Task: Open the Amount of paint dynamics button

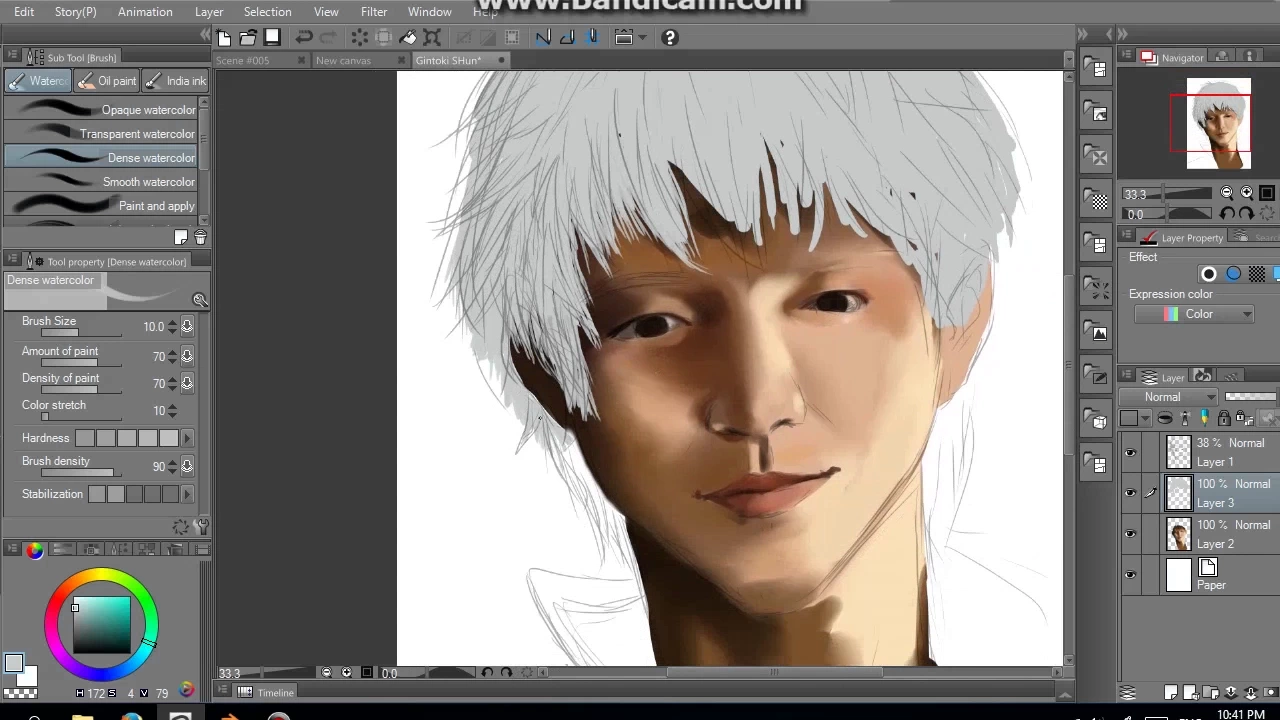Action: pyautogui.click(x=187, y=356)
